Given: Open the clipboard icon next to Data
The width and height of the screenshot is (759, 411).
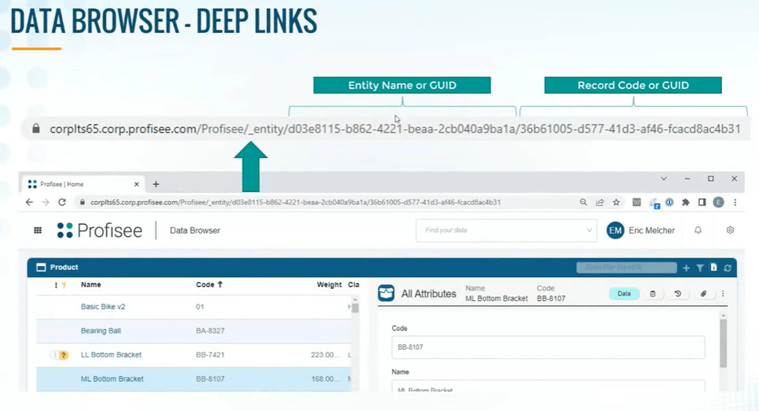Looking at the screenshot, I should click(653, 294).
